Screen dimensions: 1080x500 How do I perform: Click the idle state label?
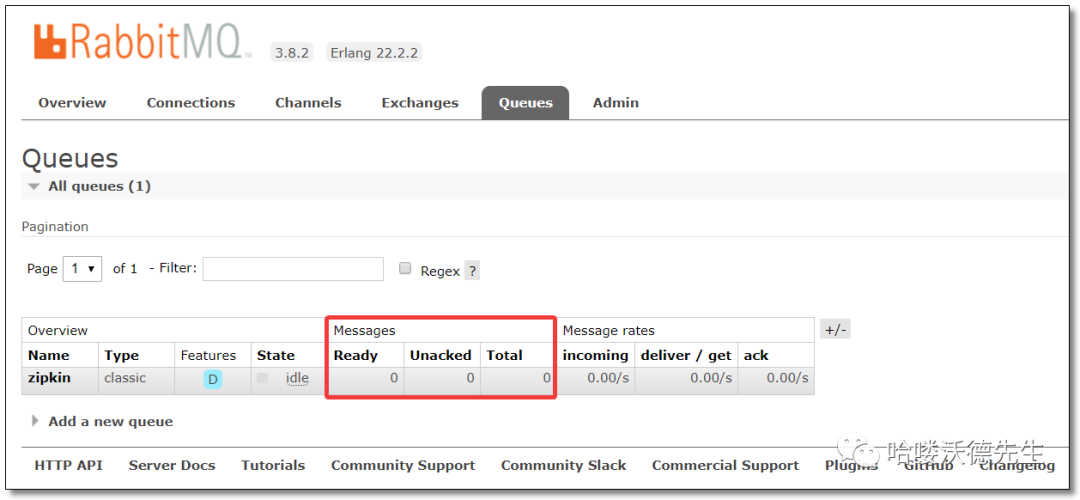click(x=298, y=378)
